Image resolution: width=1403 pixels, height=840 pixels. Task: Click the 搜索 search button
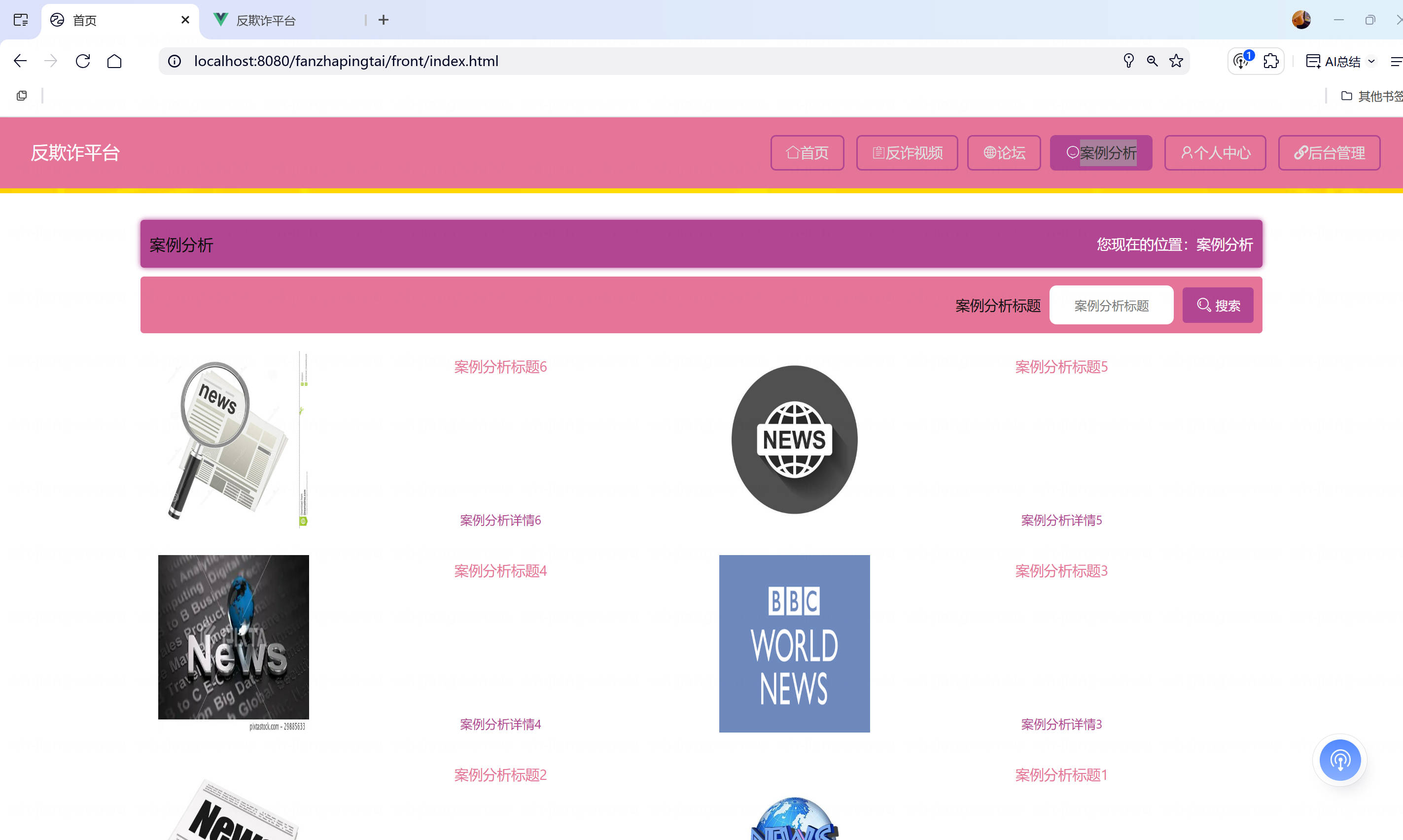coord(1218,306)
